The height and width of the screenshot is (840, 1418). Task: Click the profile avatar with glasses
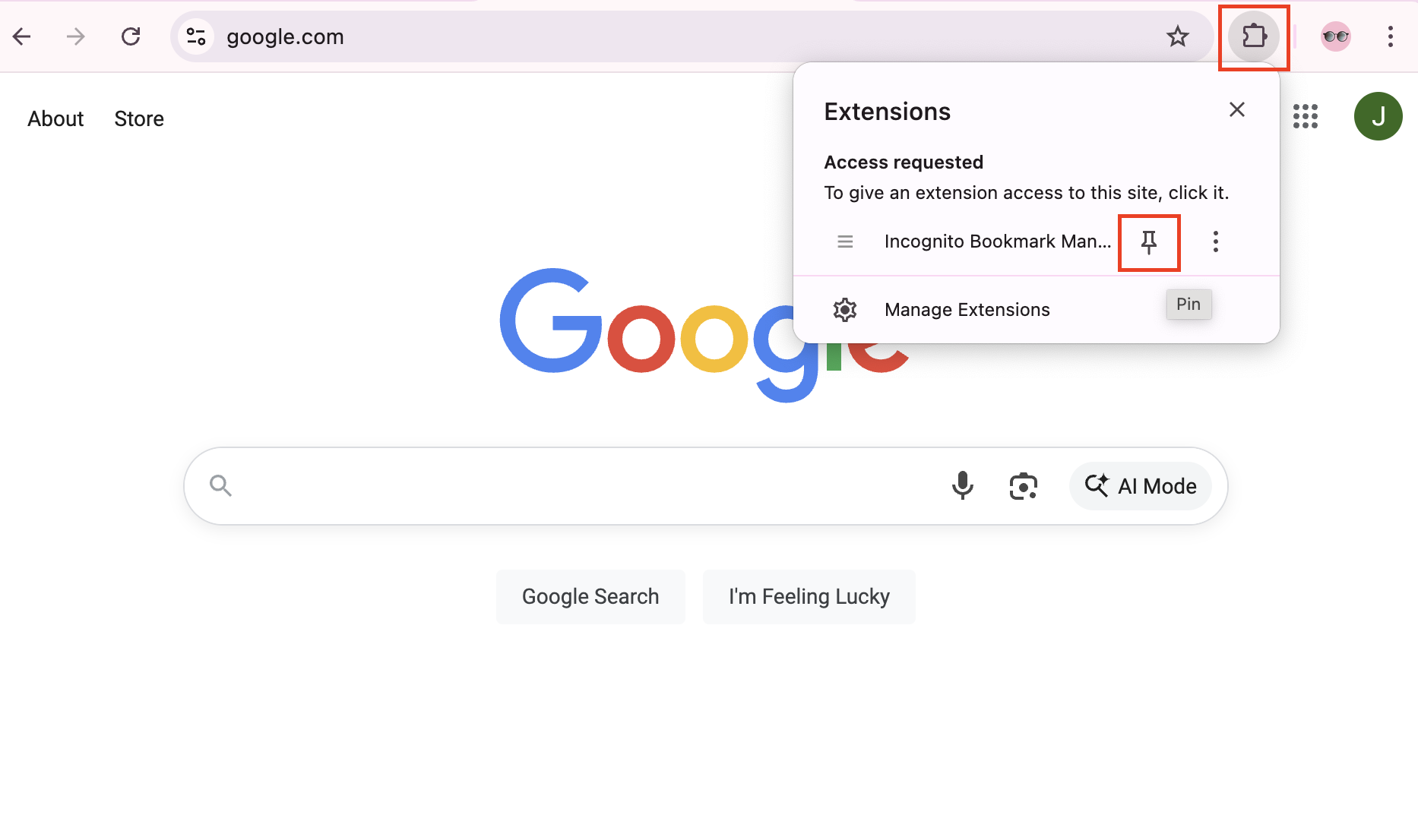pyautogui.click(x=1335, y=36)
